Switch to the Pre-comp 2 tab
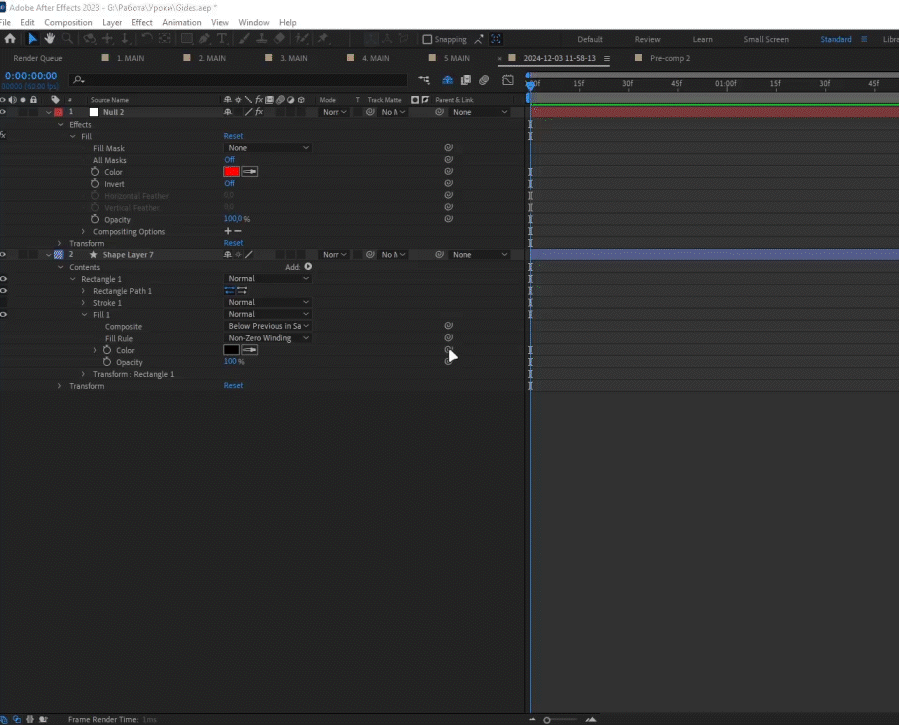Screen dimensions: 899x725 click(670, 58)
